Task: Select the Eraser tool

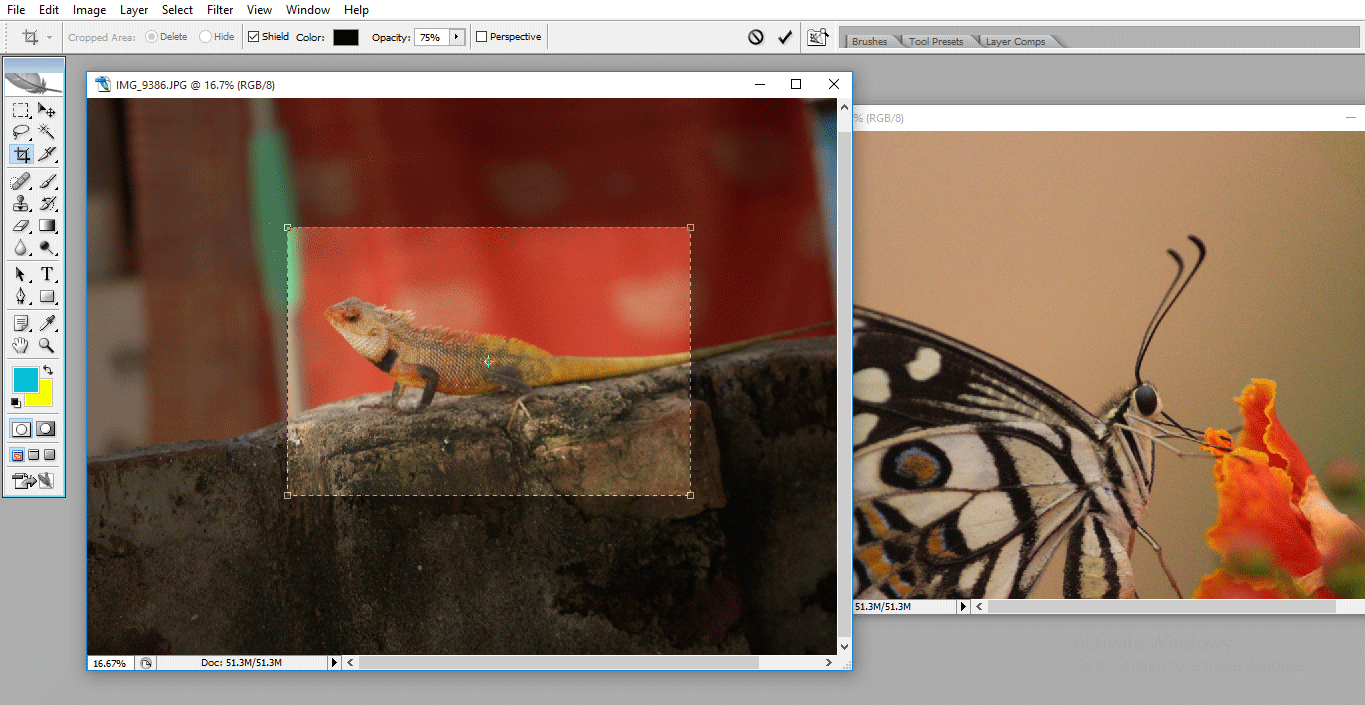Action: pyautogui.click(x=20, y=225)
